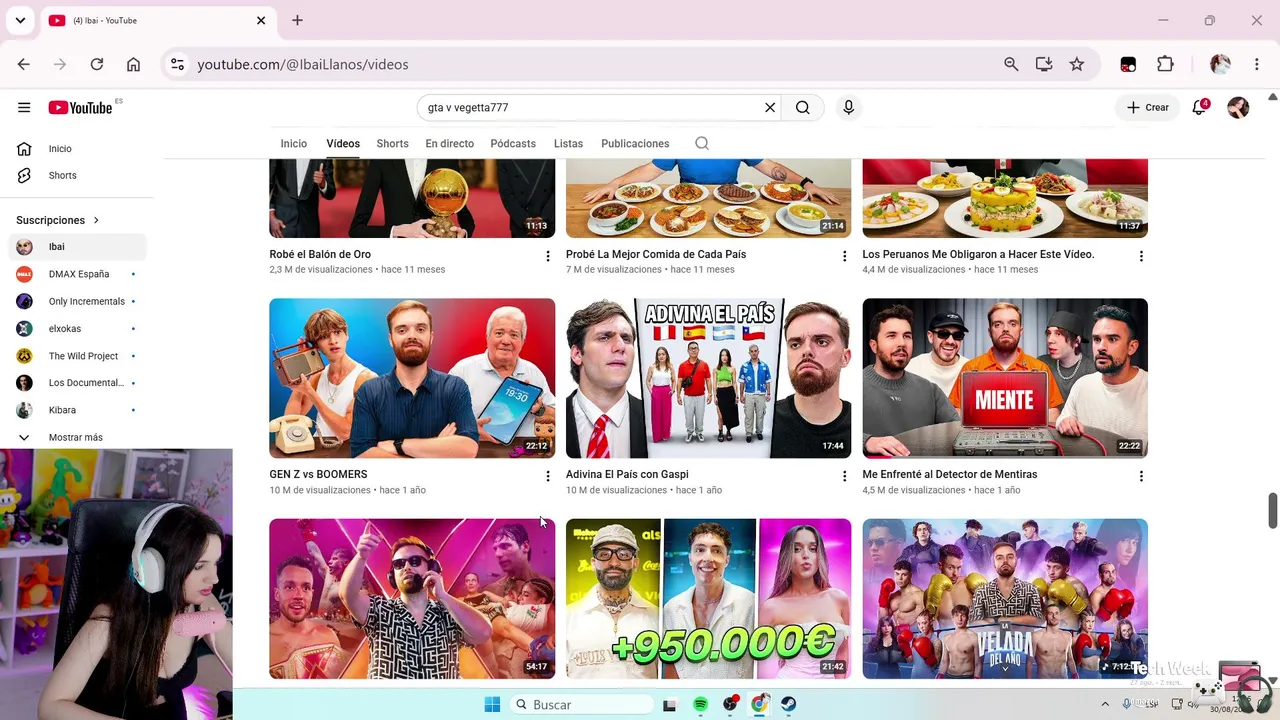Open more options for Me Enfrenté al Detector de Mentiras
The height and width of the screenshot is (720, 1280).
(1141, 476)
